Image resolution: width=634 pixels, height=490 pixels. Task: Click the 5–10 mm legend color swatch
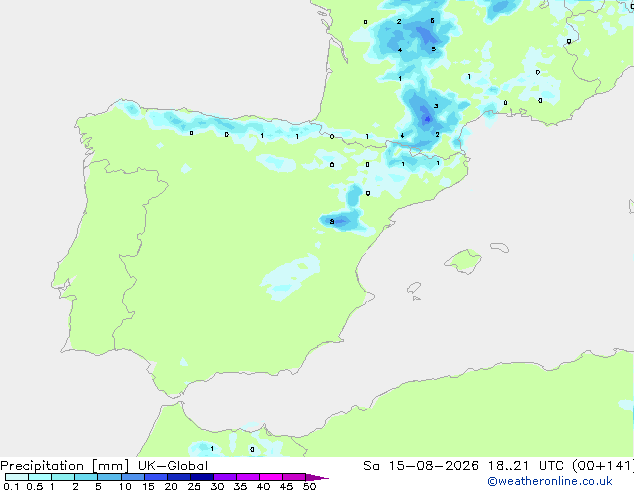[109, 477]
